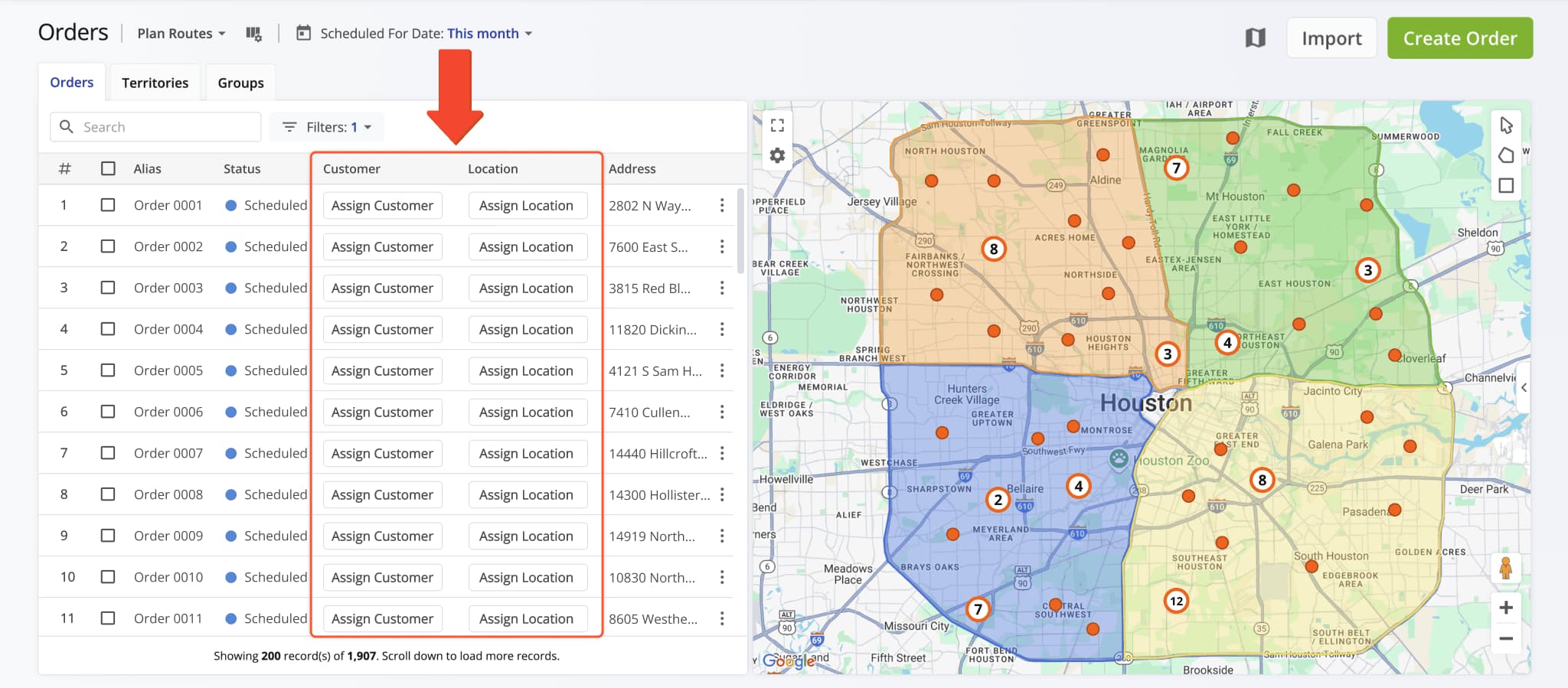This screenshot has height=688, width=1568.
Task: Enter fullscreen map mode
Action: (x=777, y=126)
